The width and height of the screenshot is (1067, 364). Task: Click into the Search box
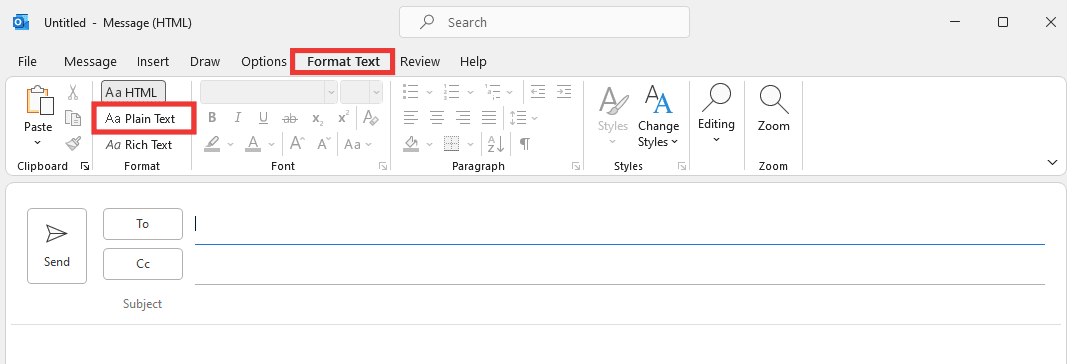[544, 22]
